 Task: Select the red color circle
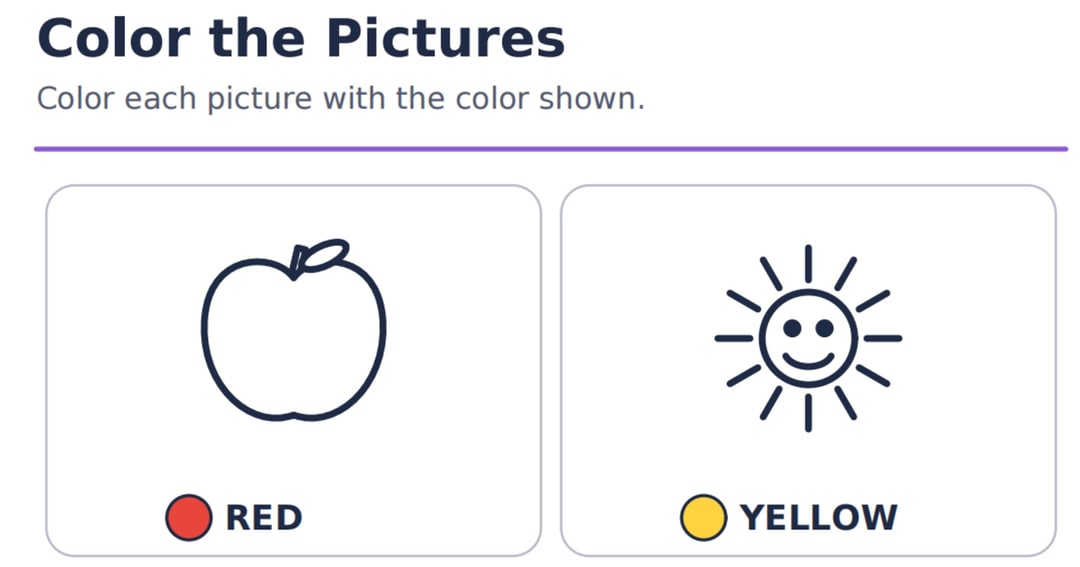click(189, 517)
